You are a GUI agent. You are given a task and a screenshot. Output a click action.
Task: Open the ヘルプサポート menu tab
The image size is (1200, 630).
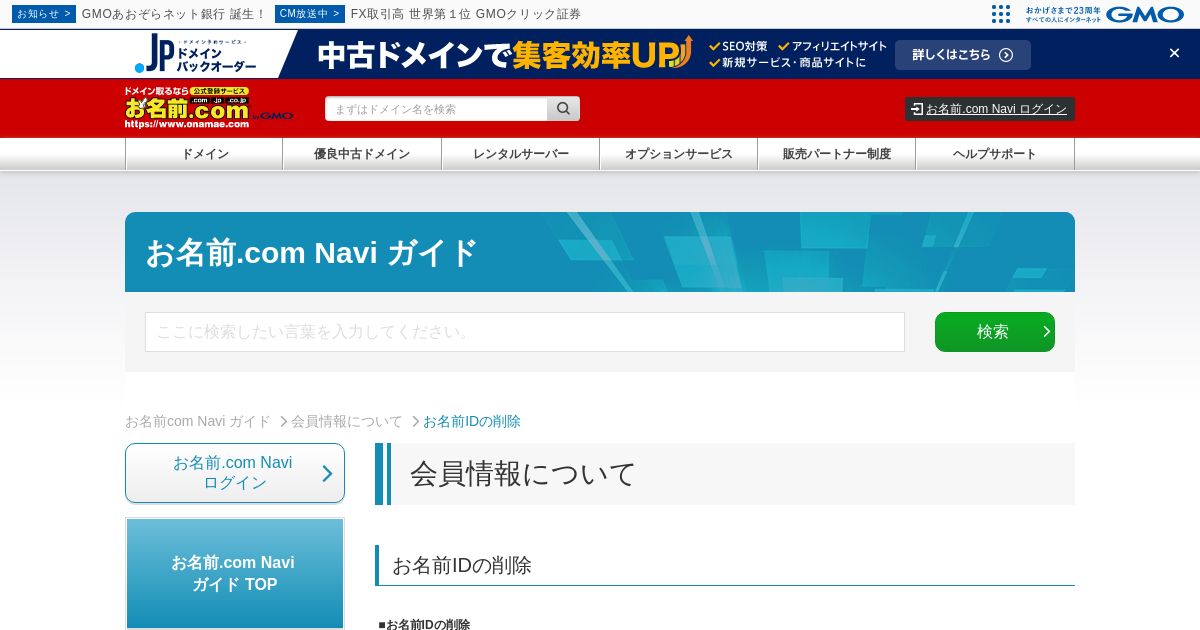pos(994,154)
